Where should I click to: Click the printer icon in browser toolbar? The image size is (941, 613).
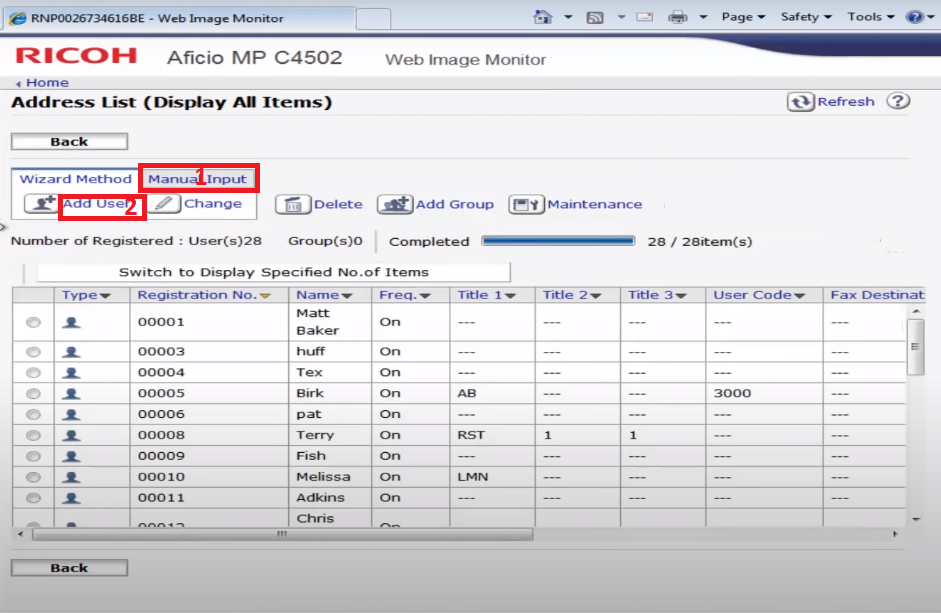tap(678, 17)
